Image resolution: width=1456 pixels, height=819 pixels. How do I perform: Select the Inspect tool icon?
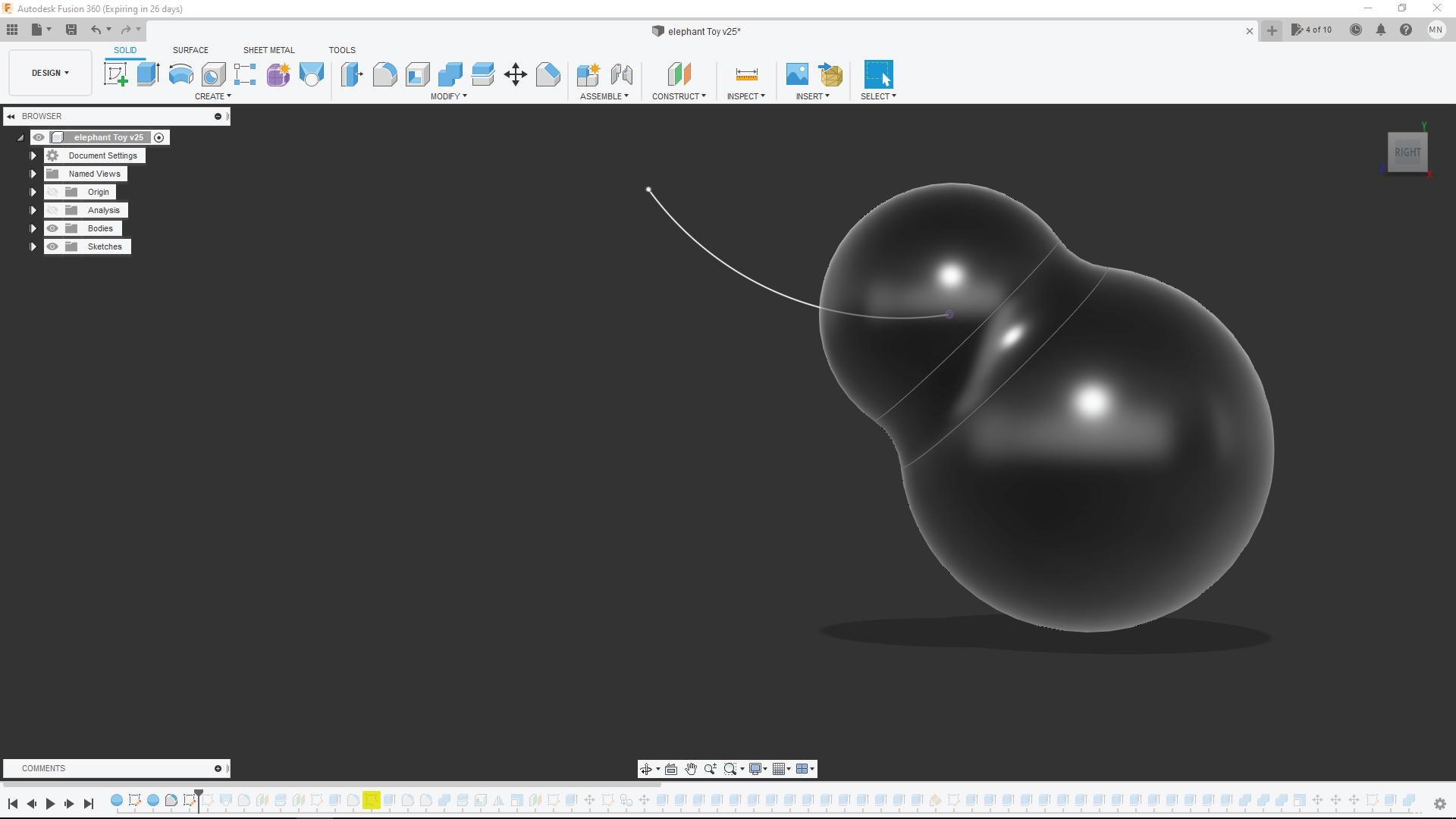coord(745,74)
